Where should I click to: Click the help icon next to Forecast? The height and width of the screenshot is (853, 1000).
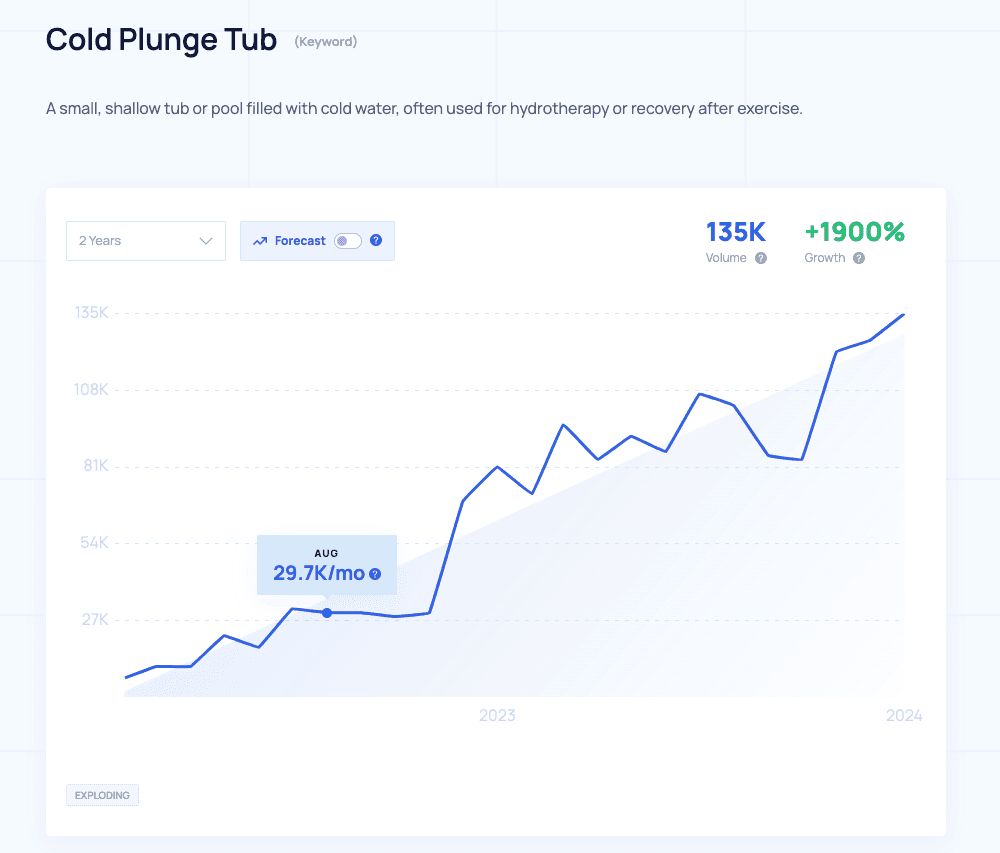tap(376, 241)
